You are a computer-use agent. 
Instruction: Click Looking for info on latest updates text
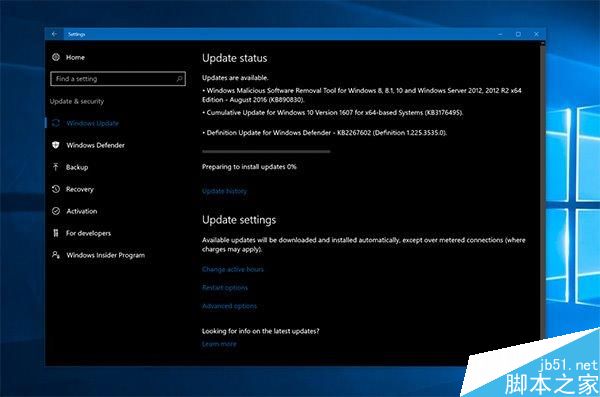(x=261, y=331)
